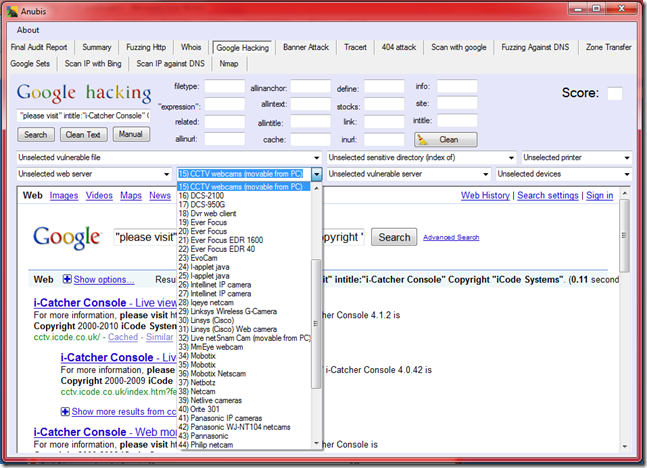647x468 pixels.
Task: Click the "expression": input field
Action: [224, 104]
